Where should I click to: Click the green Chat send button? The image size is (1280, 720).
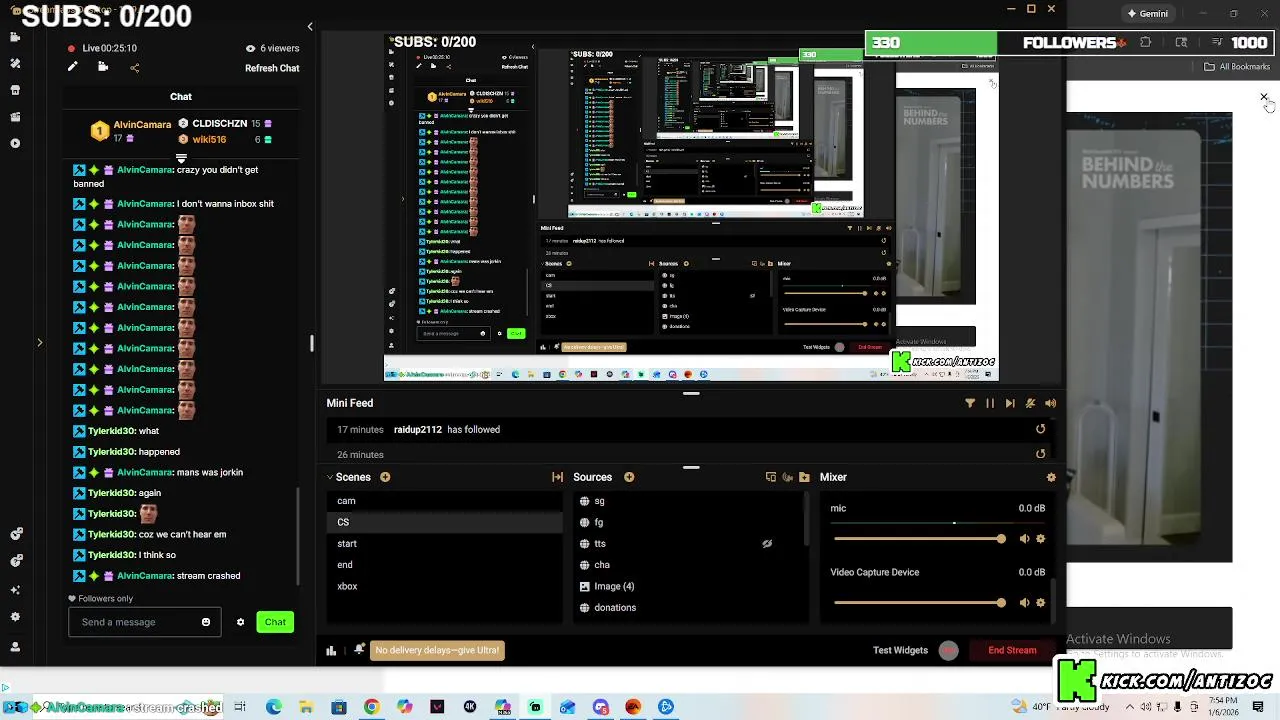tap(275, 622)
